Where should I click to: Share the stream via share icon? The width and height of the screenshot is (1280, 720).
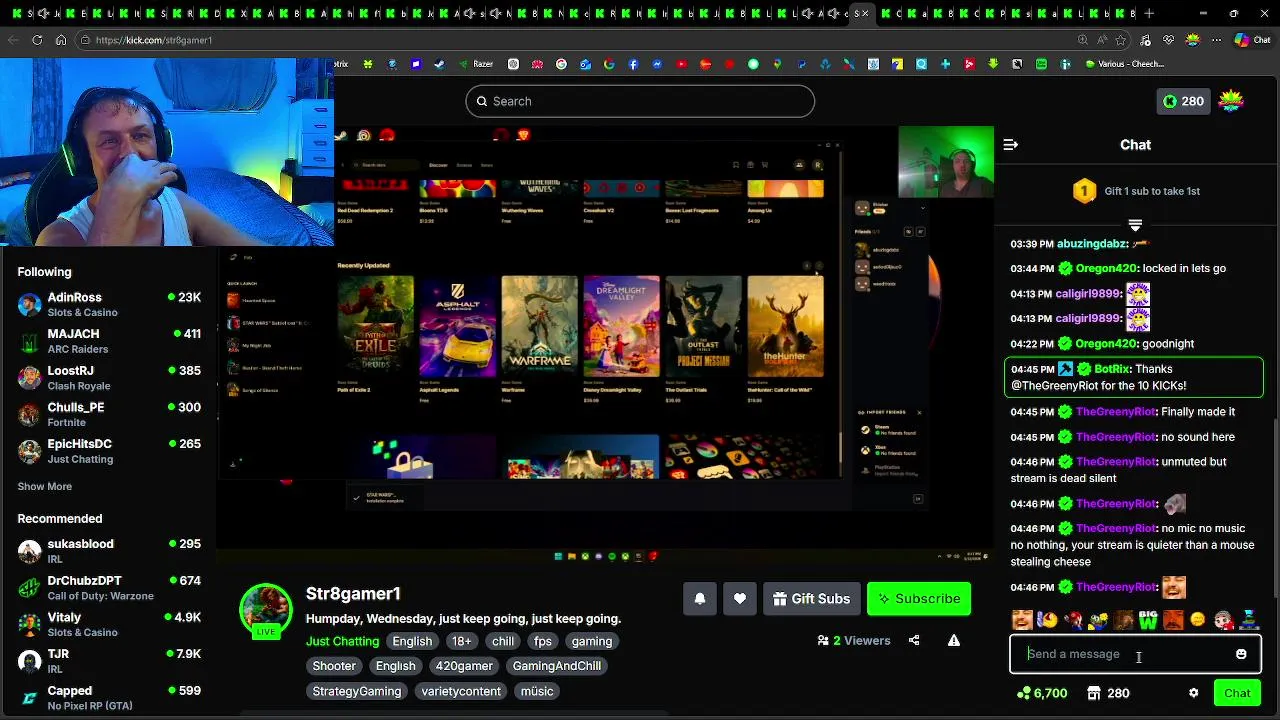[914, 641]
